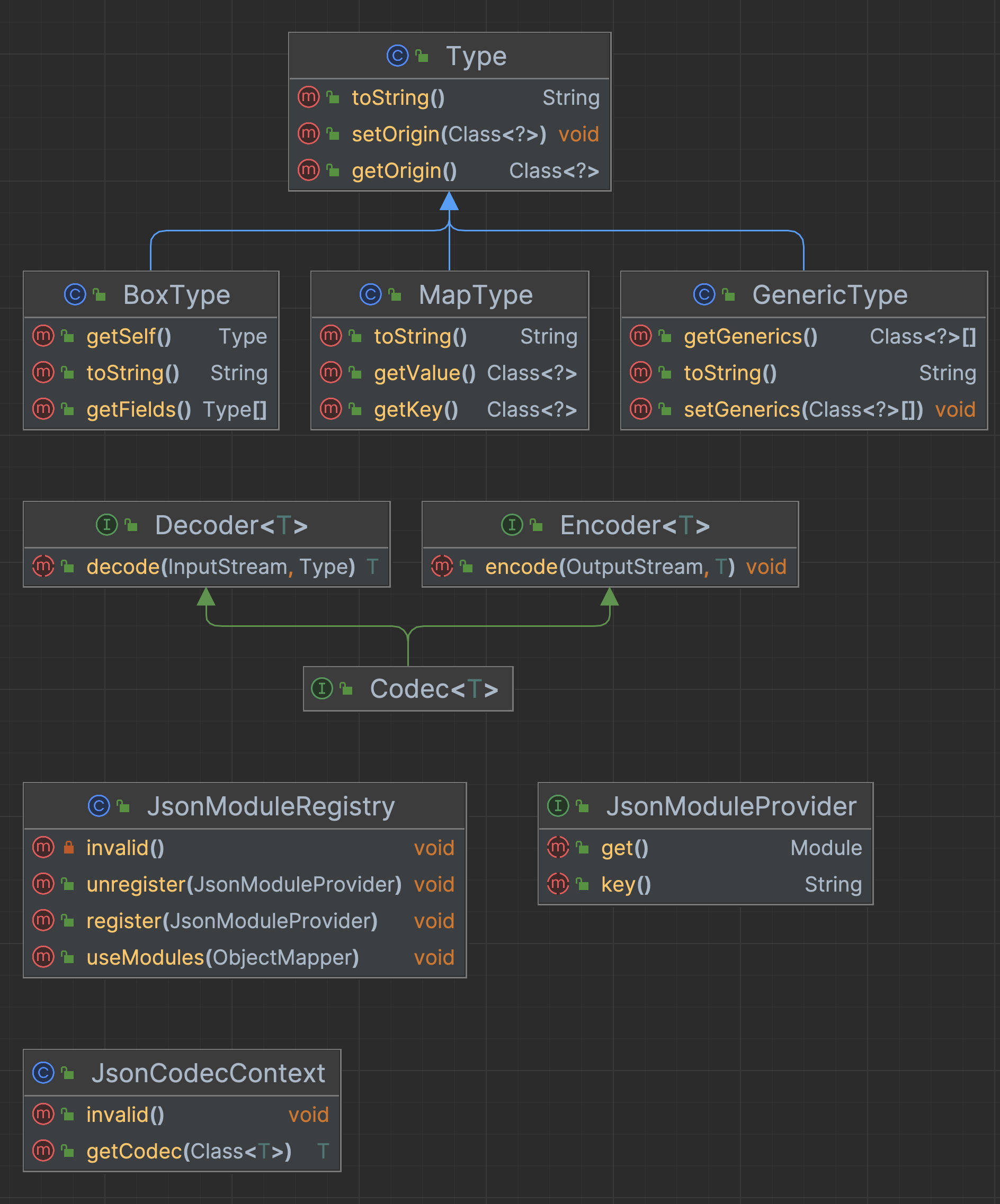The image size is (1000, 1204).
Task: Click the interface icon beside JsonModuleProvider
Action: (x=558, y=805)
